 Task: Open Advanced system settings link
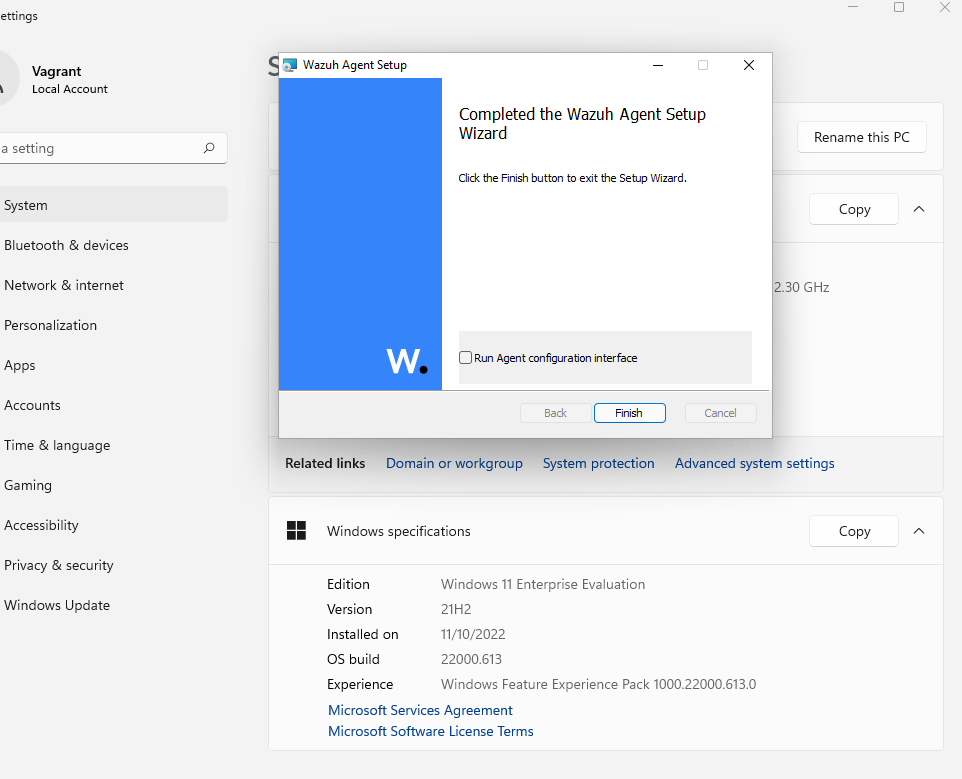[755, 463]
